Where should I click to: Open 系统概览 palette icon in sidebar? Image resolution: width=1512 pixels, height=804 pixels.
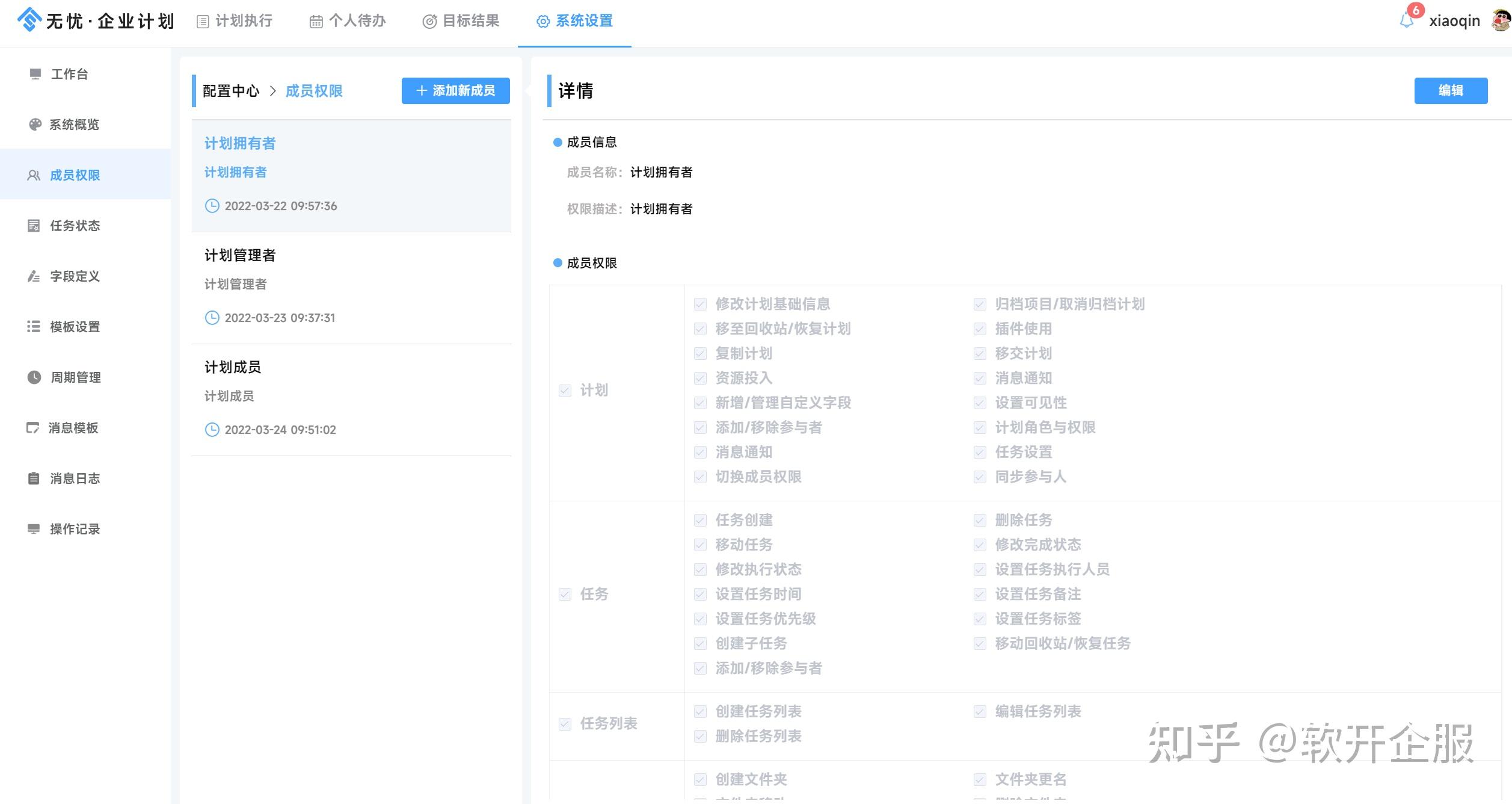click(x=35, y=125)
